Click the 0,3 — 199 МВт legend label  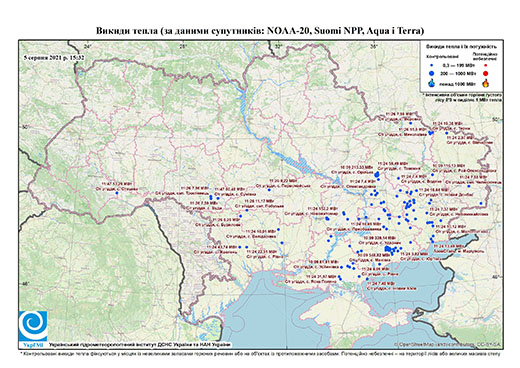(454, 65)
